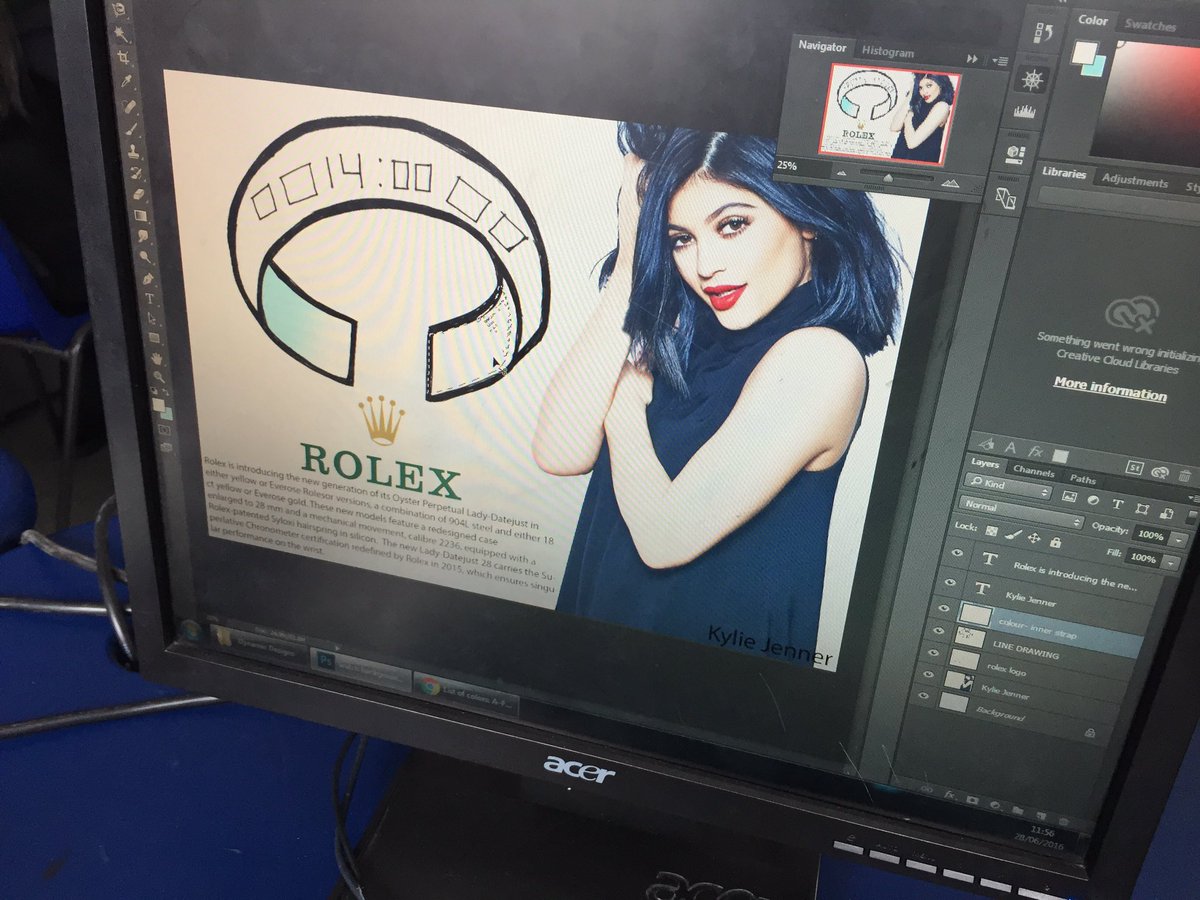Open the Opacity dropdown arrow
Viewport: 1200px width, 900px height.
[x=1178, y=540]
